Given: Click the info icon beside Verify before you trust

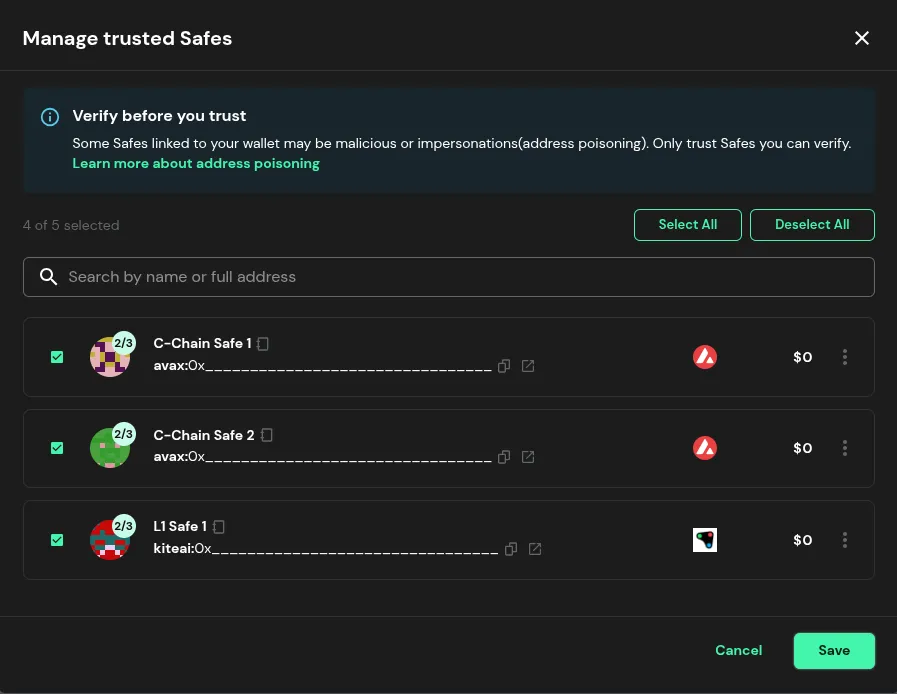Looking at the screenshot, I should [50, 117].
